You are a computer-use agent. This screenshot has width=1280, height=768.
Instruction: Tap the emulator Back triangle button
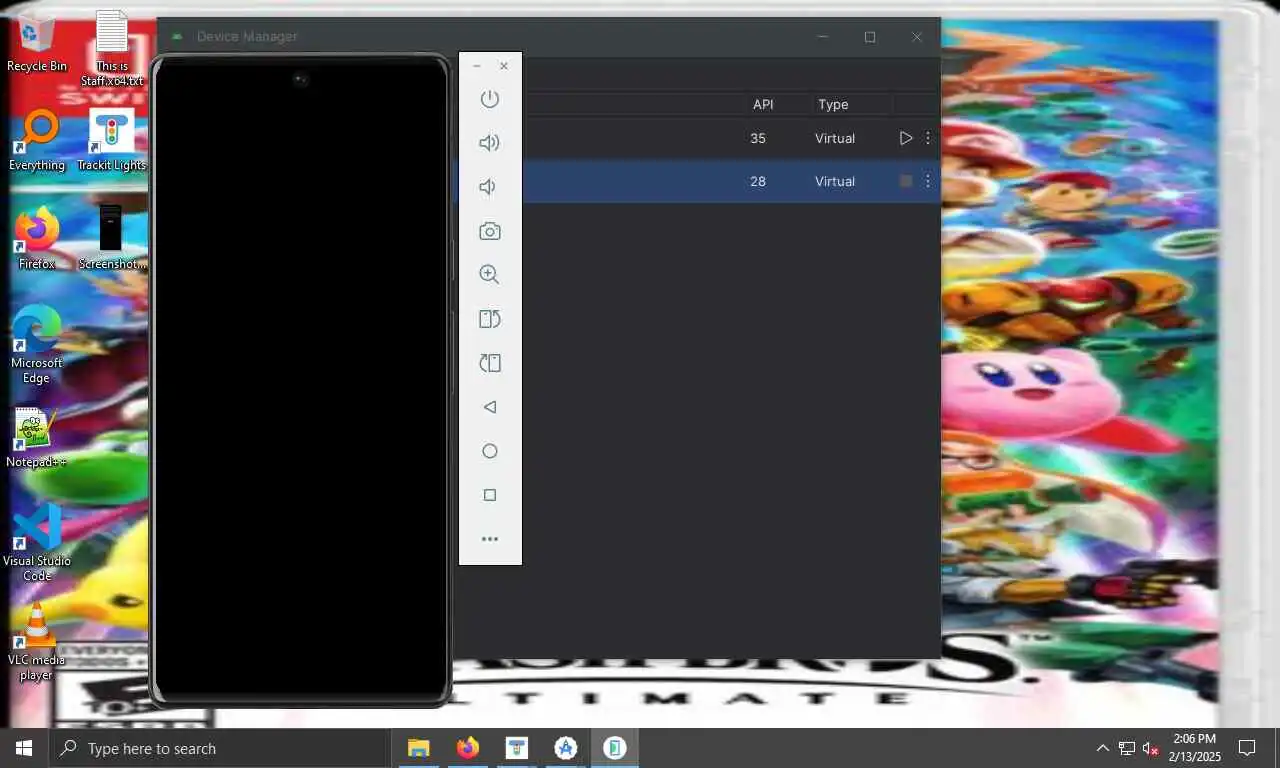point(489,407)
